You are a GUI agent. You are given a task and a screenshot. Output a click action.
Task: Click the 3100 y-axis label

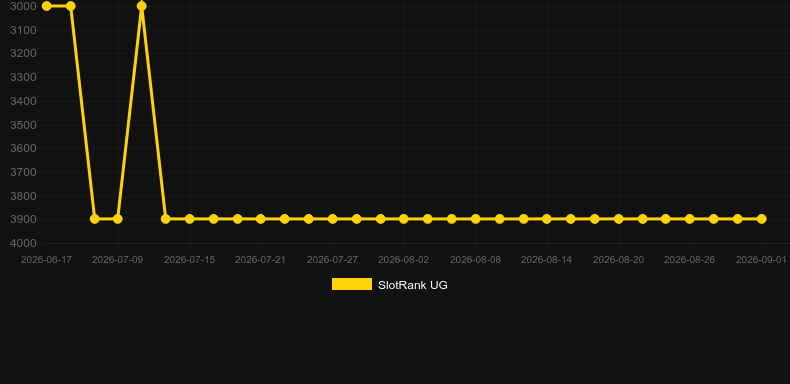[x=24, y=30]
